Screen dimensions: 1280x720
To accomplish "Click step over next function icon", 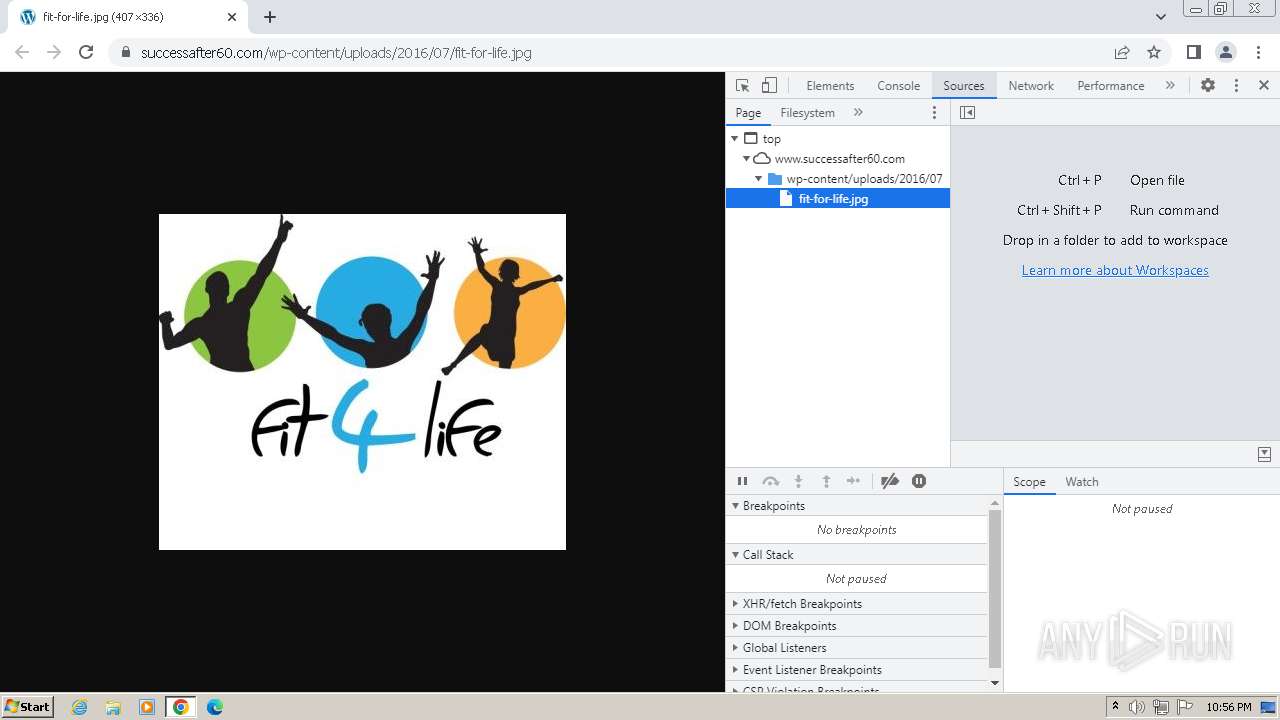I will pos(770,481).
